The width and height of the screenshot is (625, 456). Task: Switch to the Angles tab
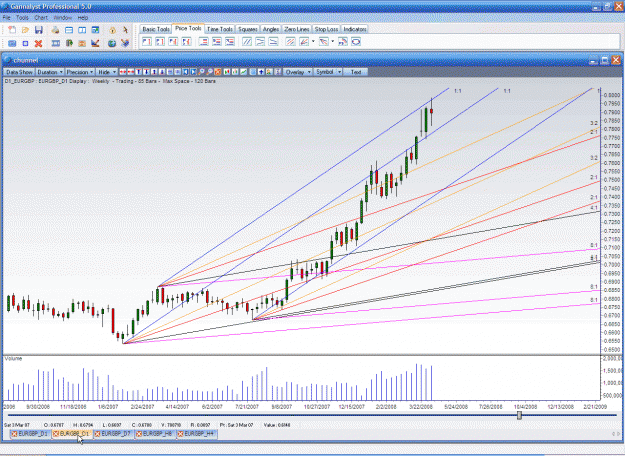coord(271,29)
